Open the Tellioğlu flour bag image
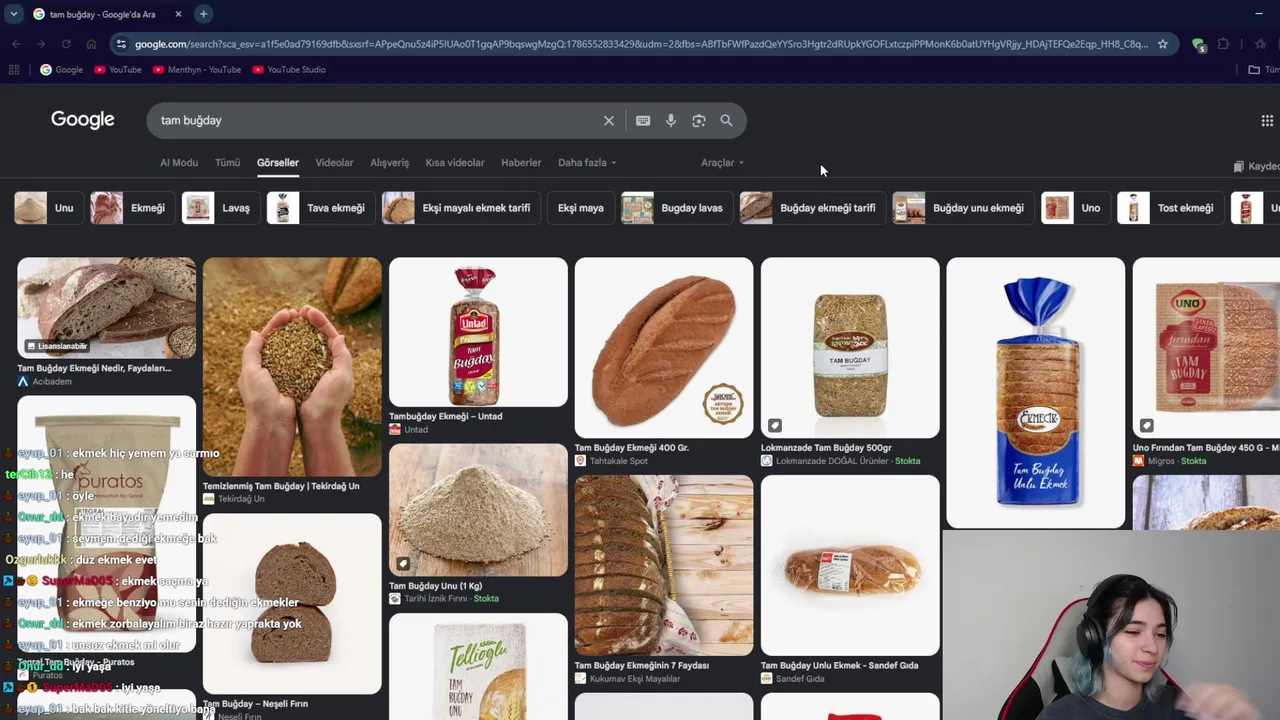This screenshot has height=720, width=1280. point(478,667)
